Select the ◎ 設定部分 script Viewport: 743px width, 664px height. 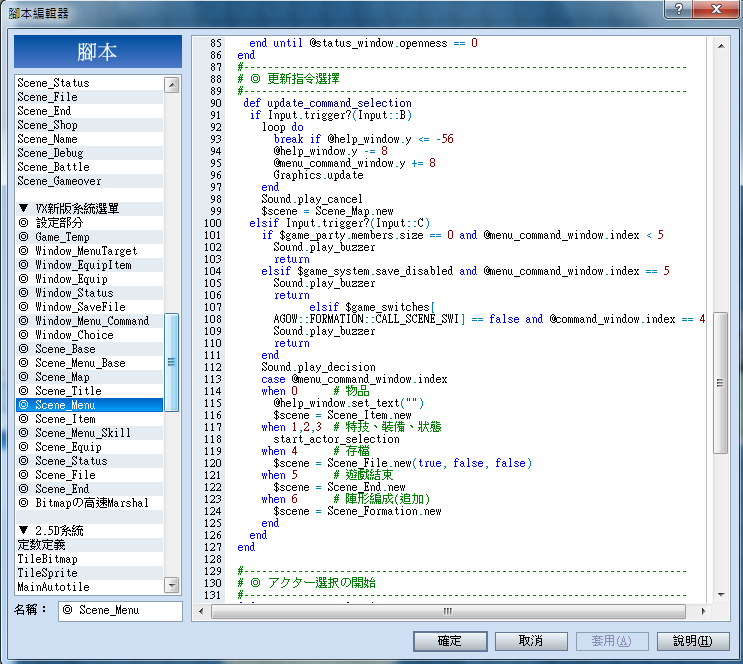click(x=90, y=223)
